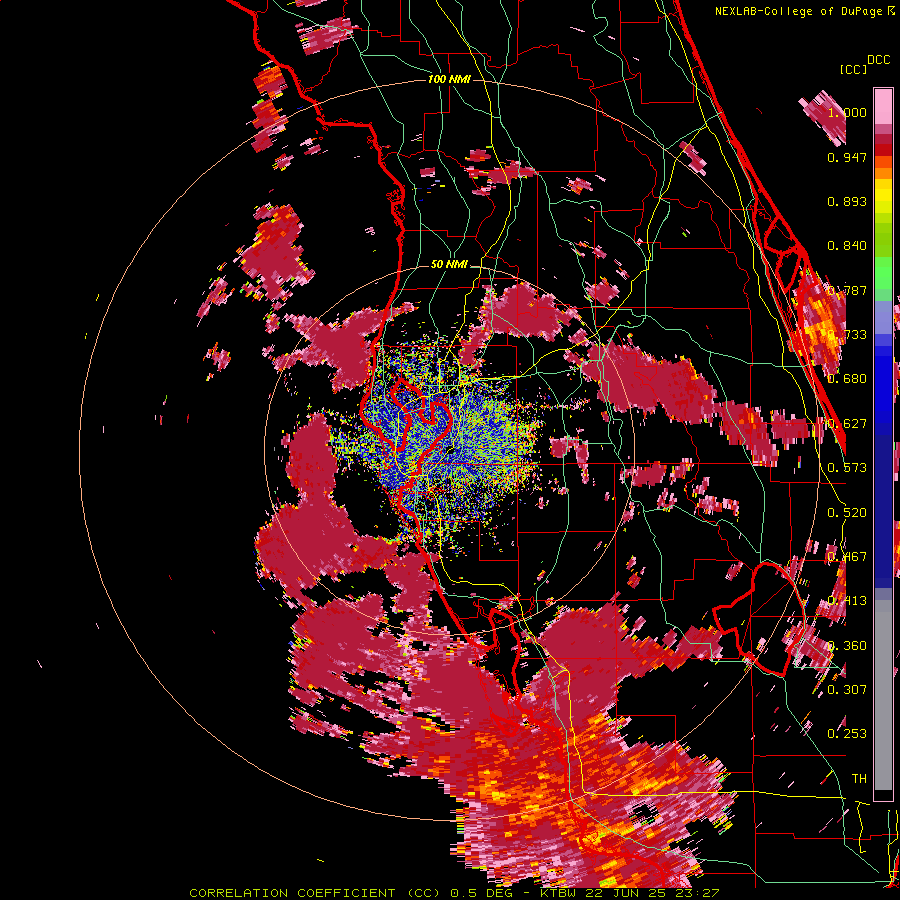This screenshot has height=900, width=900.
Task: Pick the bright green color bar segment
Action: pyautogui.click(x=883, y=272)
